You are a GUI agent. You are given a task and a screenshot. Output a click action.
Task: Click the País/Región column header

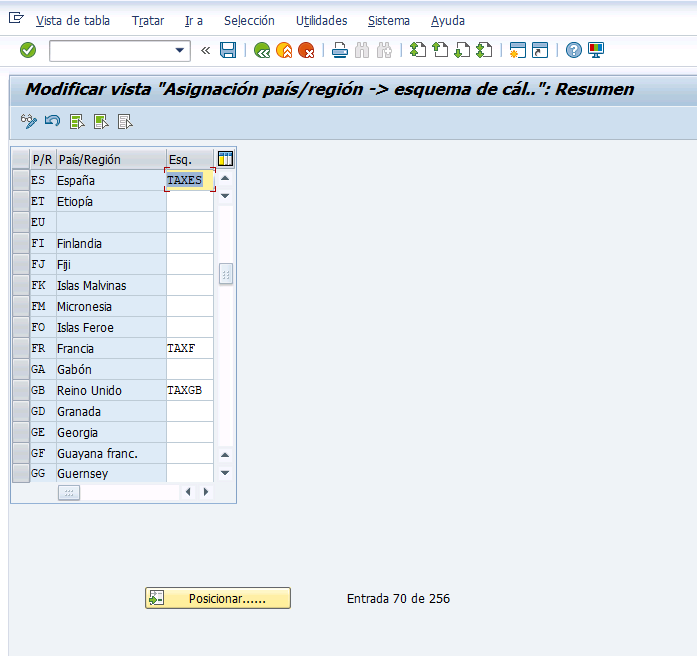111,159
